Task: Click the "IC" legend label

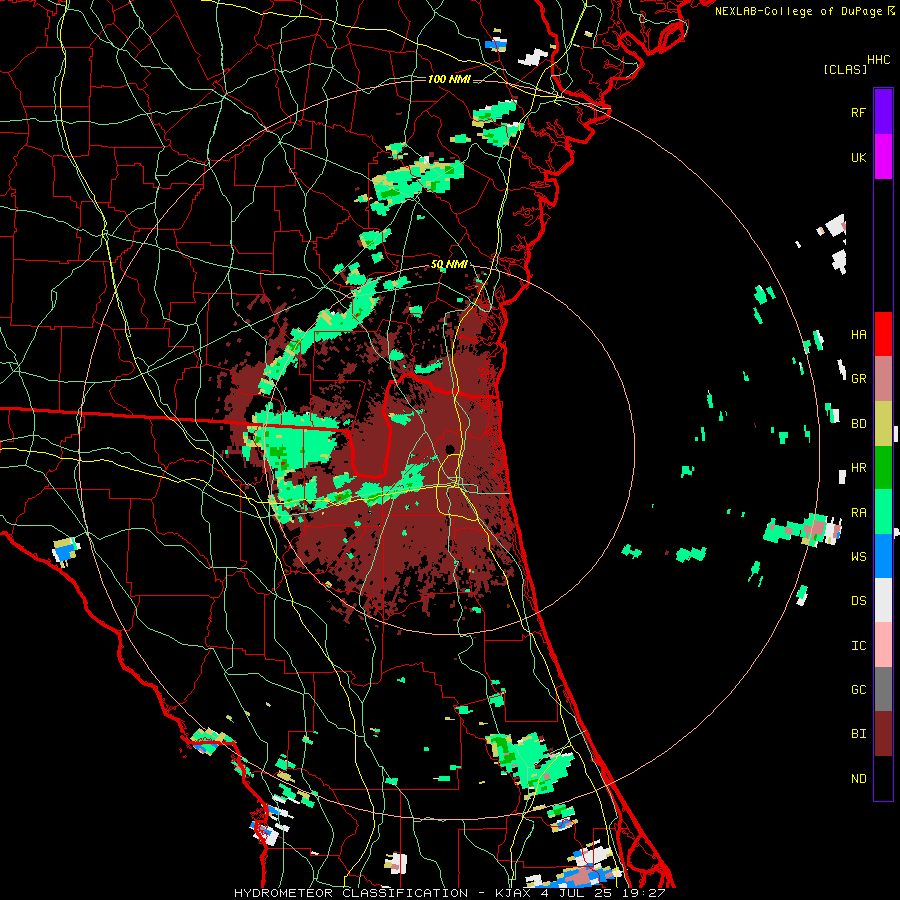Action: point(858,646)
